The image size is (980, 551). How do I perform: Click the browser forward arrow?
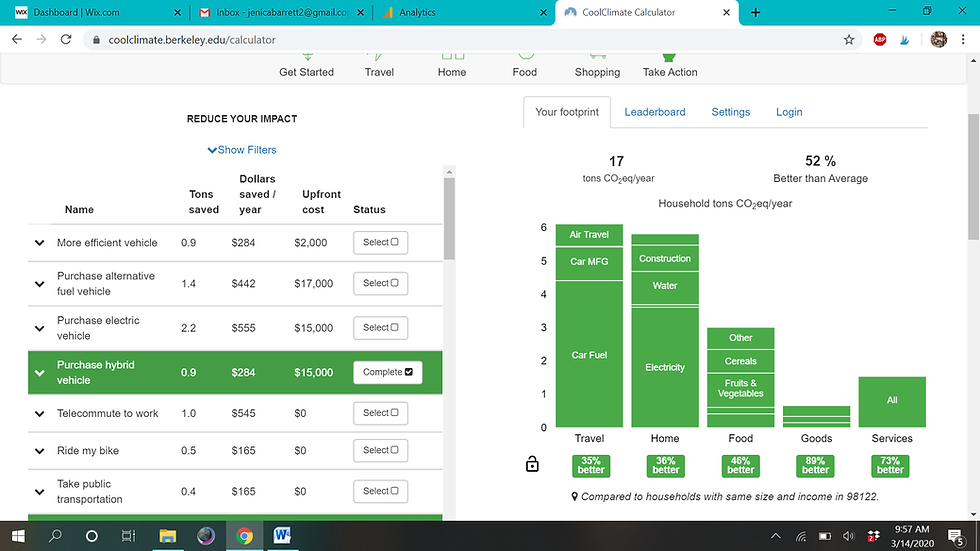pyautogui.click(x=41, y=39)
